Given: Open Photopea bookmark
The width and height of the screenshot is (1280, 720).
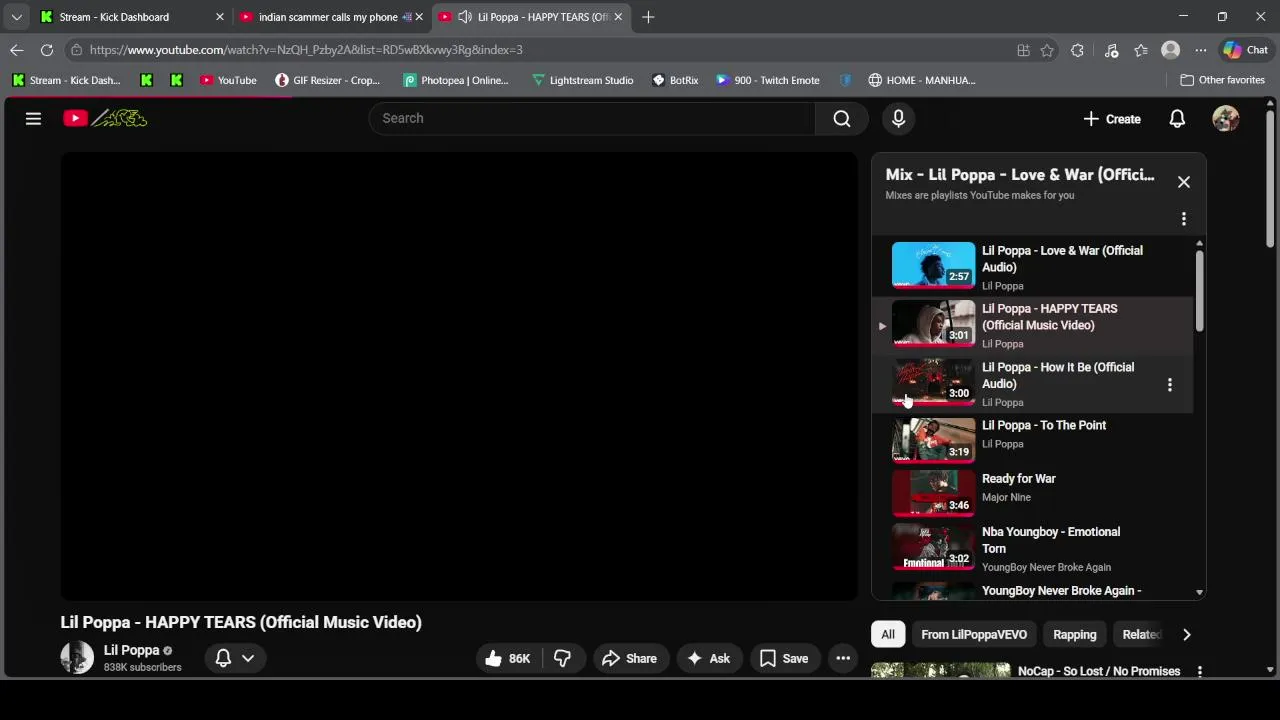Looking at the screenshot, I should (455, 80).
